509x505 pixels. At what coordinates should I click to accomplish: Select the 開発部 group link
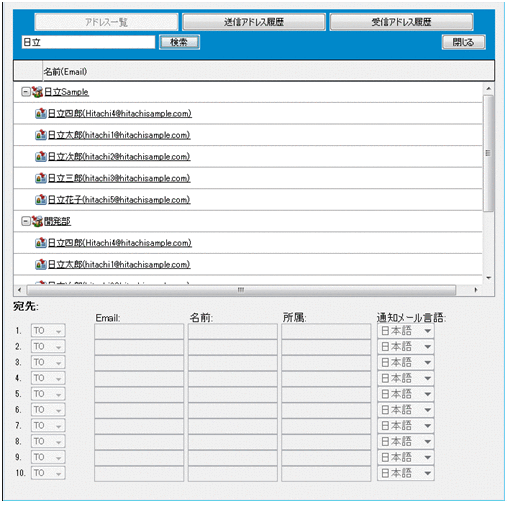click(57, 221)
